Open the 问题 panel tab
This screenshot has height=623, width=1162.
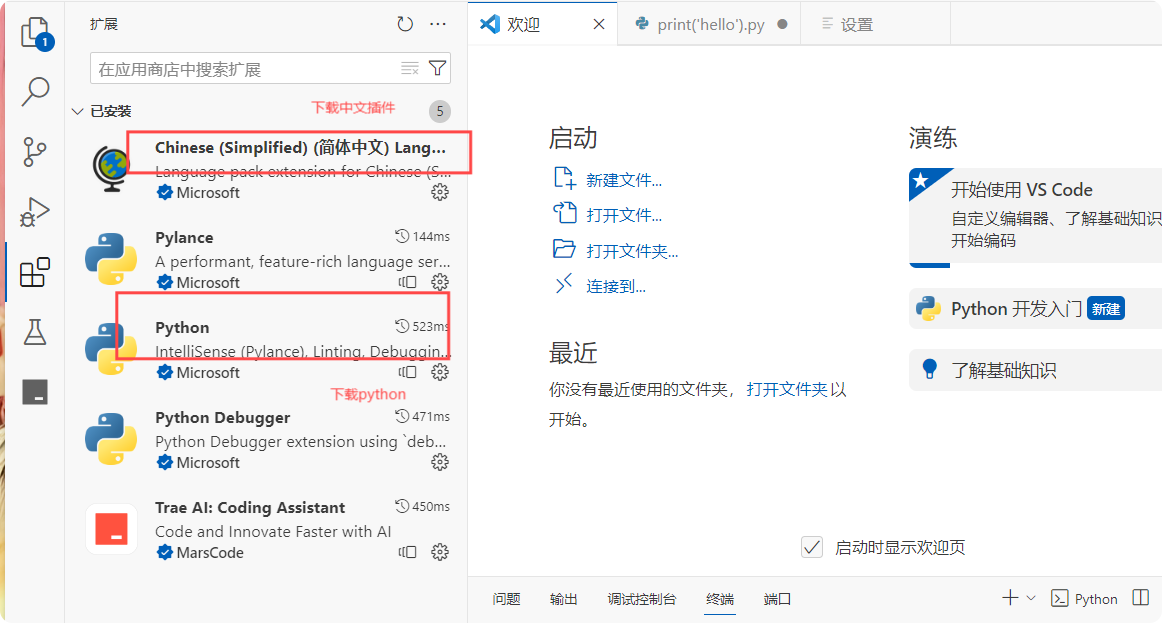tap(506, 599)
